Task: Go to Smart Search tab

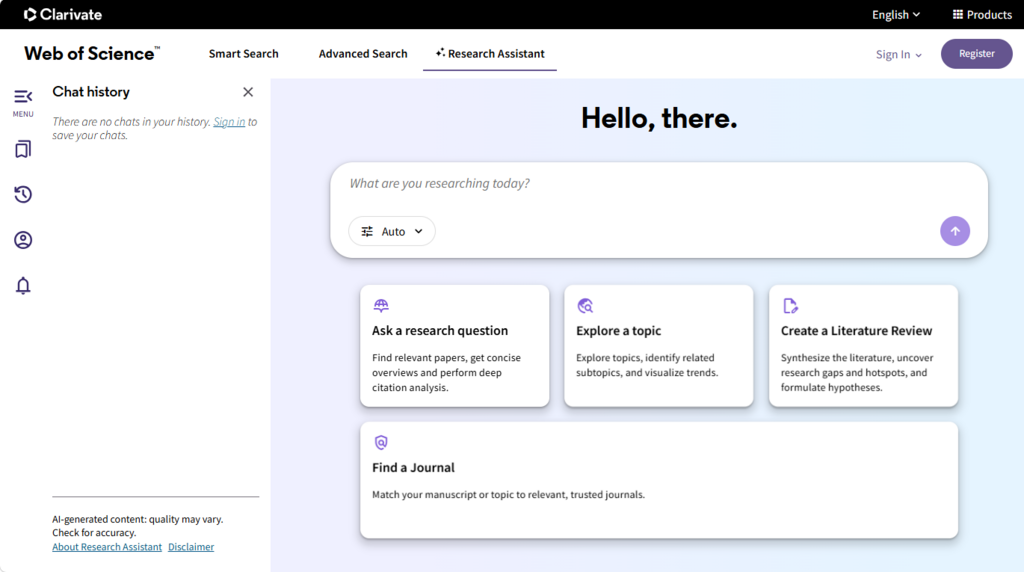Action: click(244, 54)
